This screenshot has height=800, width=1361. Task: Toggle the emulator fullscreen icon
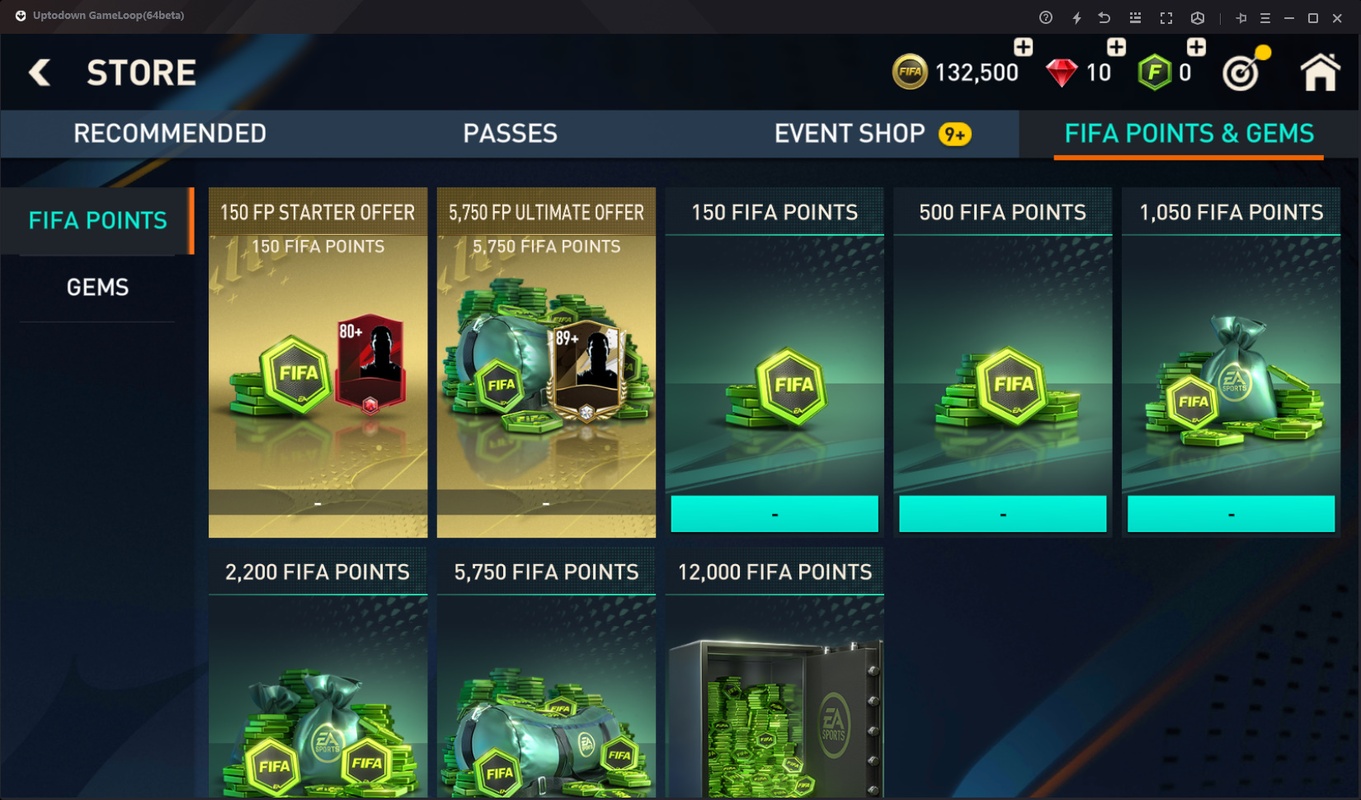point(1166,17)
